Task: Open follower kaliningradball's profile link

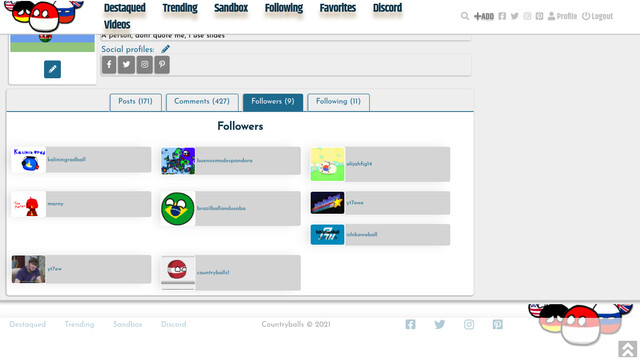Action: [67, 160]
